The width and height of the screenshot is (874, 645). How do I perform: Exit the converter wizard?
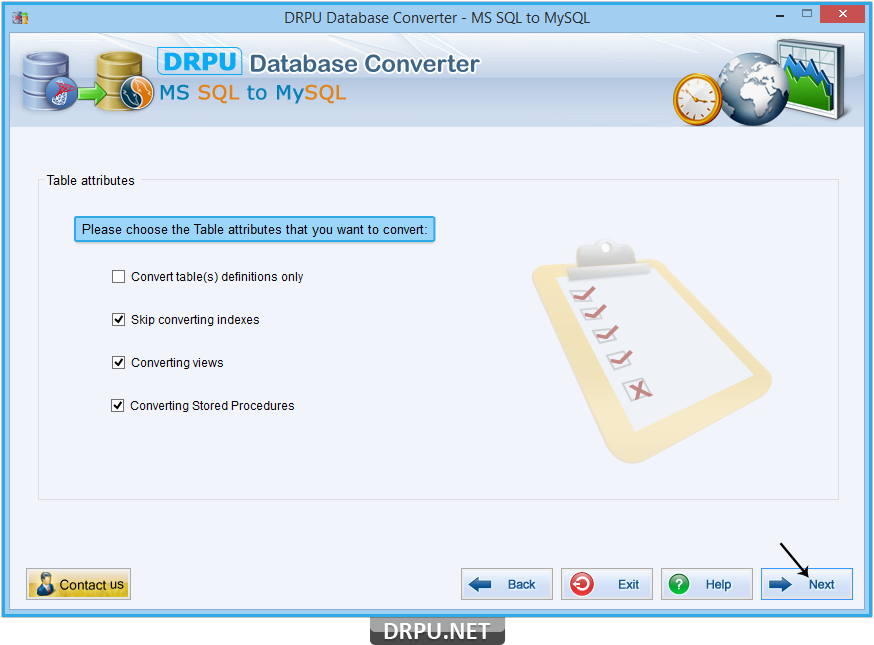[x=606, y=584]
